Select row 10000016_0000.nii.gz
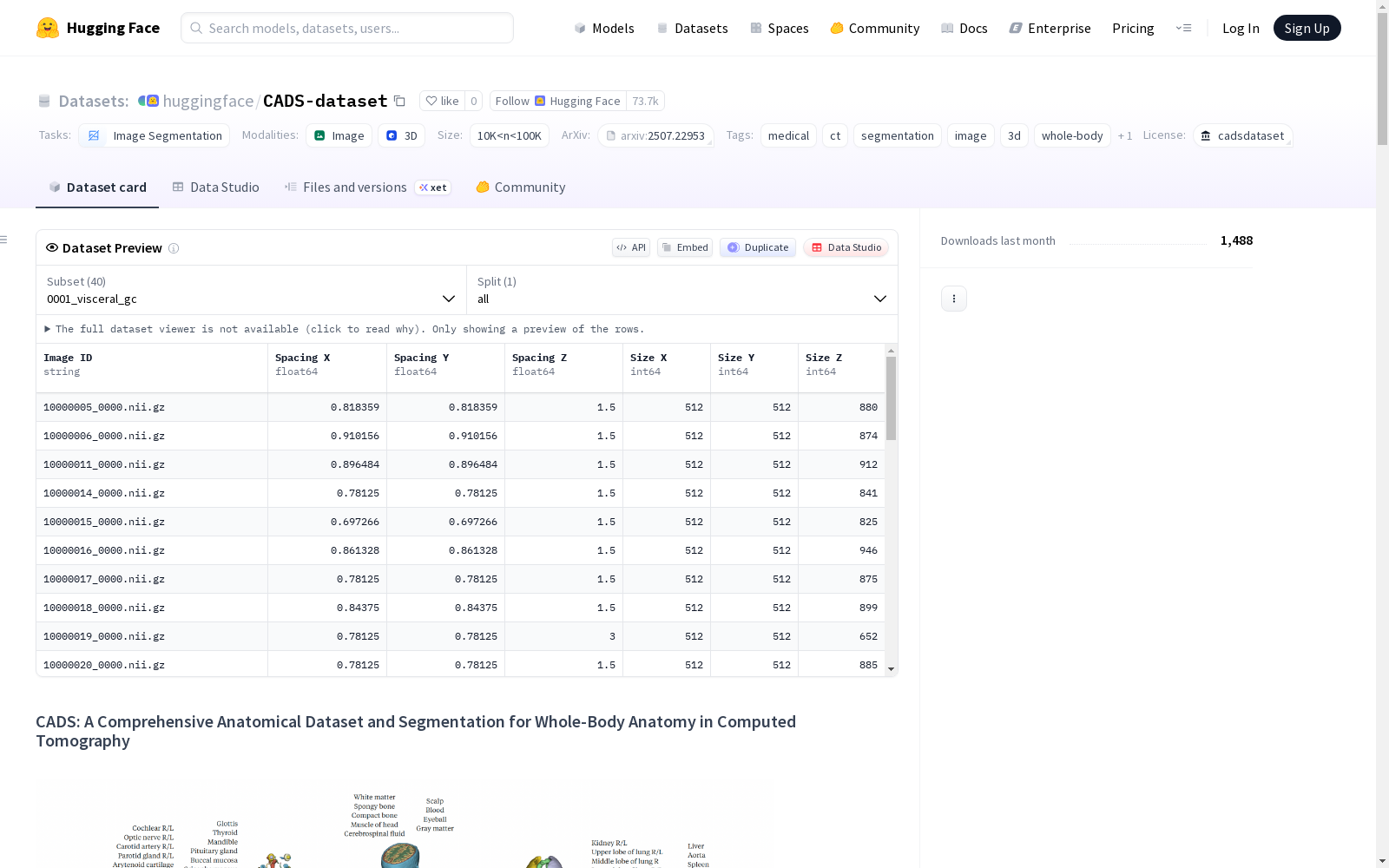 coord(460,550)
